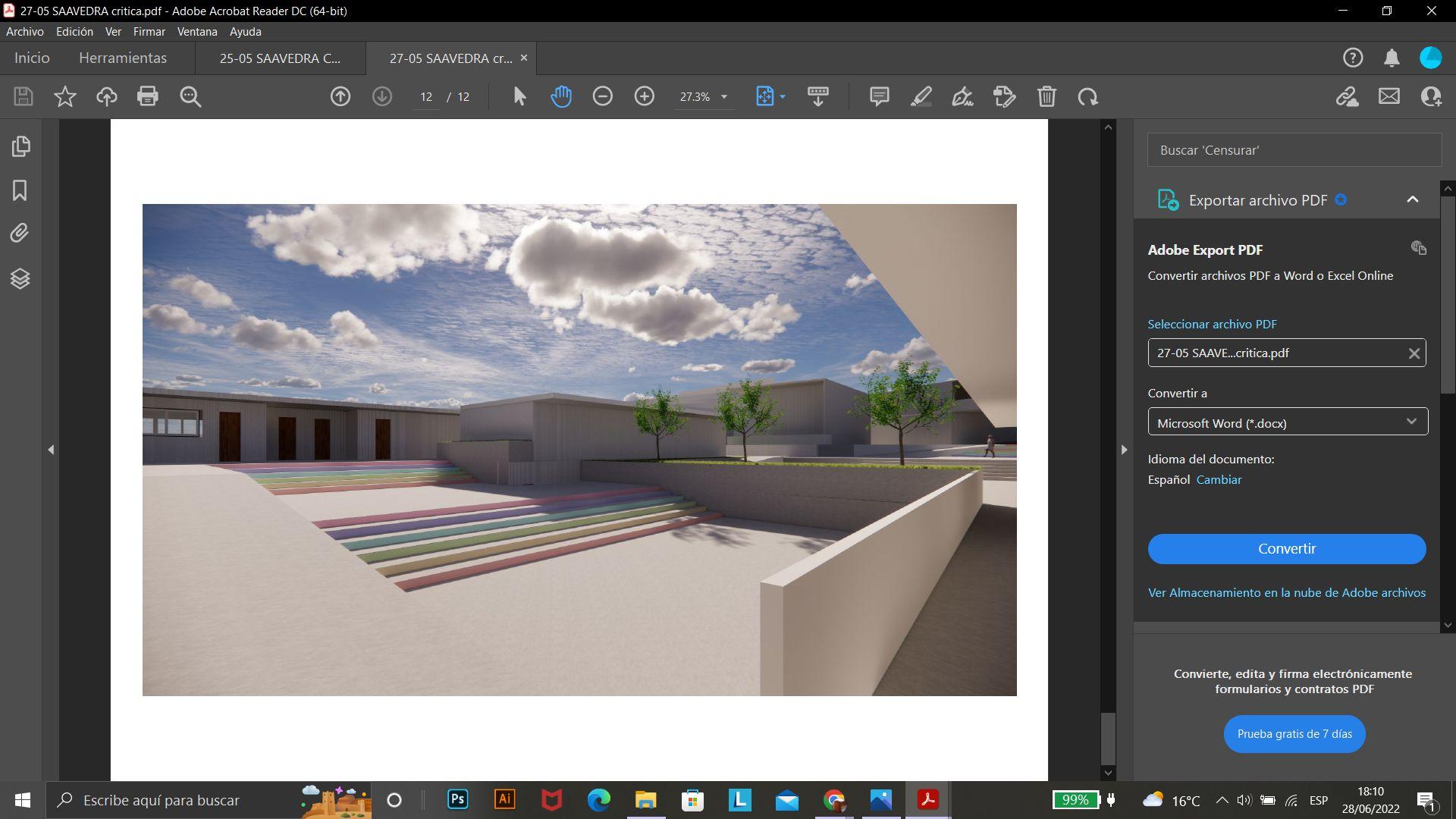Click the Print file icon
The width and height of the screenshot is (1456, 819).
tap(147, 96)
